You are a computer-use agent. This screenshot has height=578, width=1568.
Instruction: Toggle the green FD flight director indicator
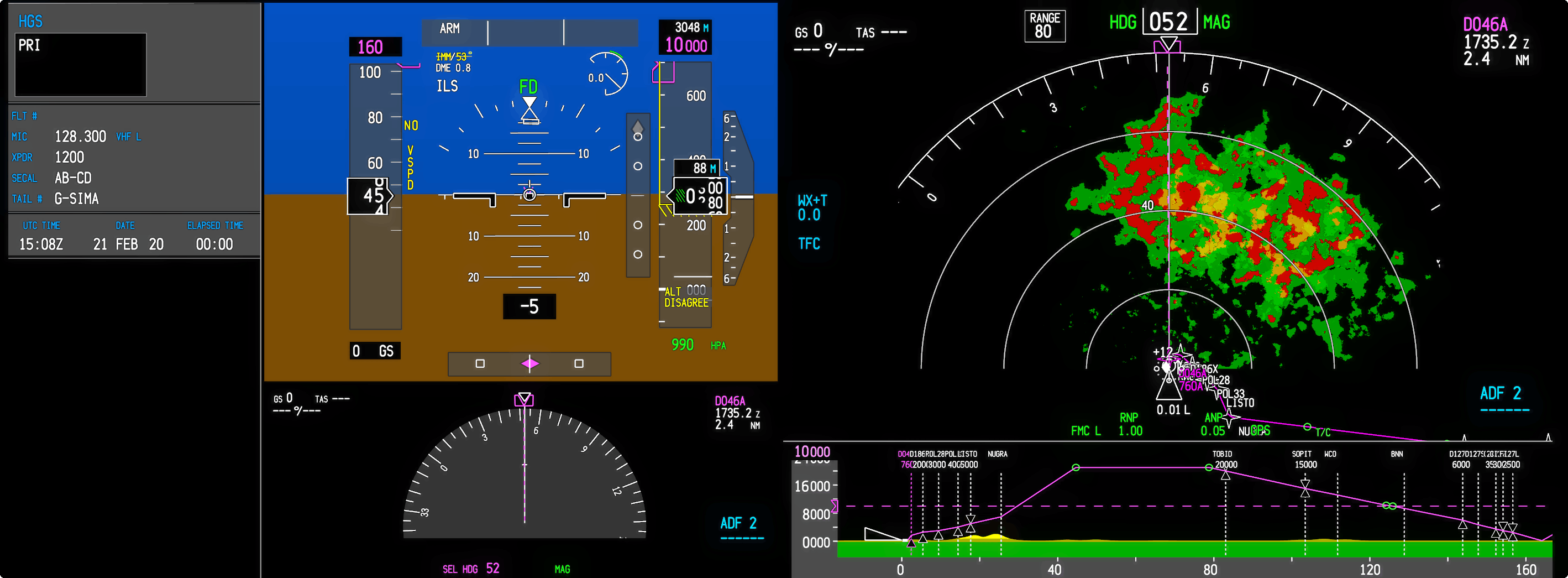(x=528, y=86)
